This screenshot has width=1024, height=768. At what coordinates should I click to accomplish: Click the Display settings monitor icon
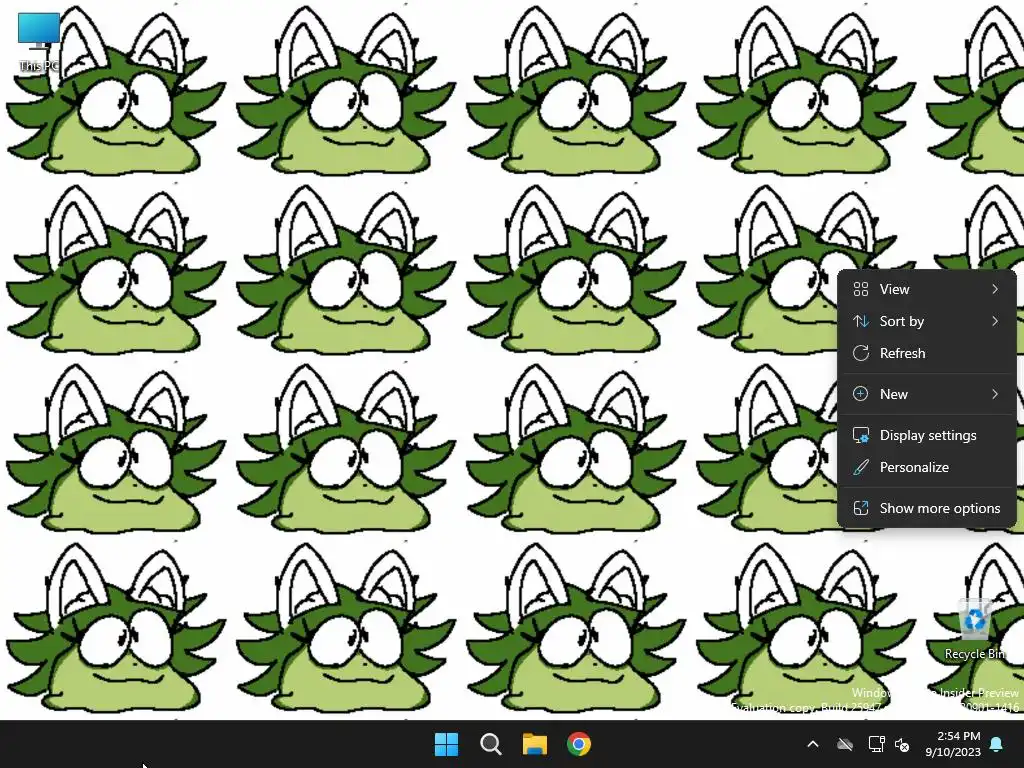click(861, 435)
